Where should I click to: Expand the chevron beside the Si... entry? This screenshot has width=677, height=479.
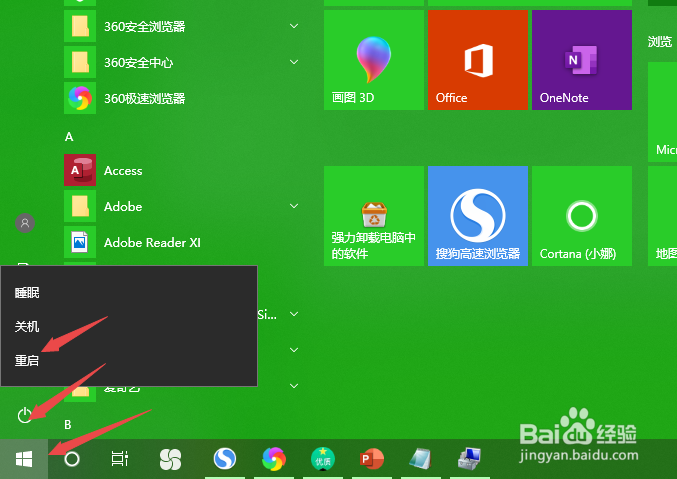[294, 314]
